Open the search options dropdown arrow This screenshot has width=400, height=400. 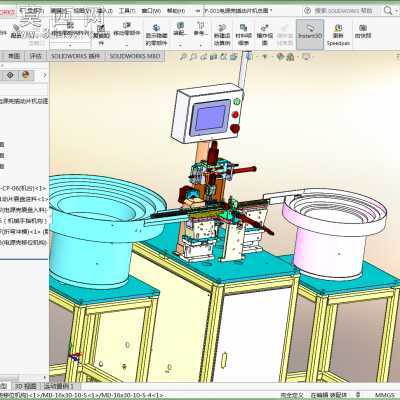396,11
